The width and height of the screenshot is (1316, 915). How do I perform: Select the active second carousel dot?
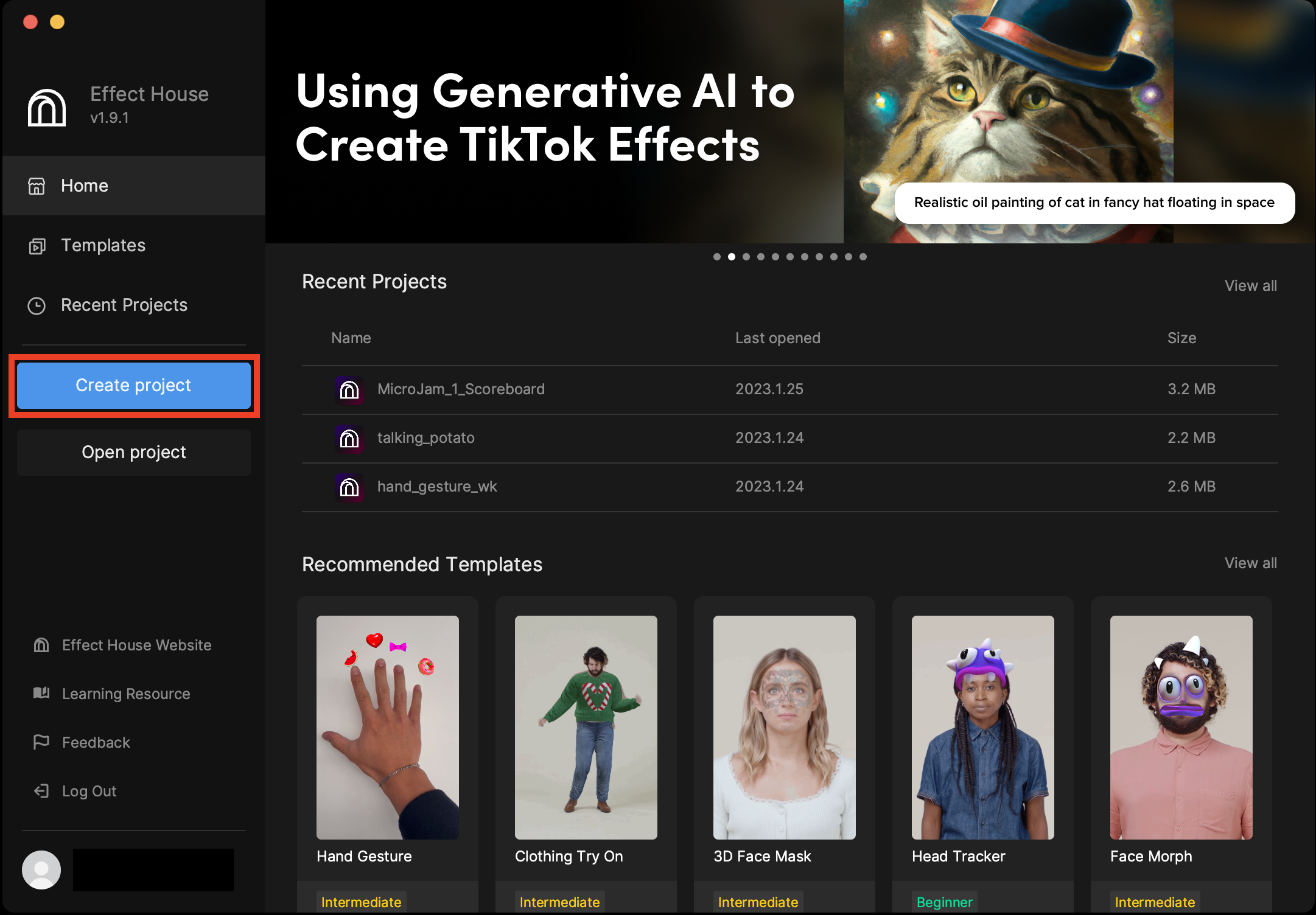coord(732,257)
